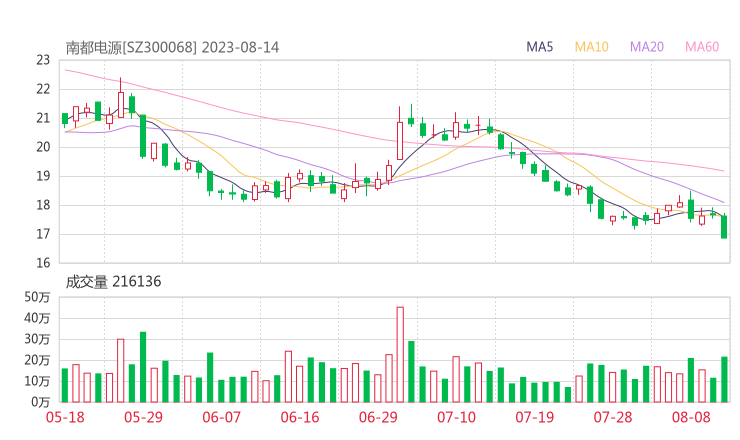Click the MA10 legend label
This screenshot has width=740, height=440.
591,47
